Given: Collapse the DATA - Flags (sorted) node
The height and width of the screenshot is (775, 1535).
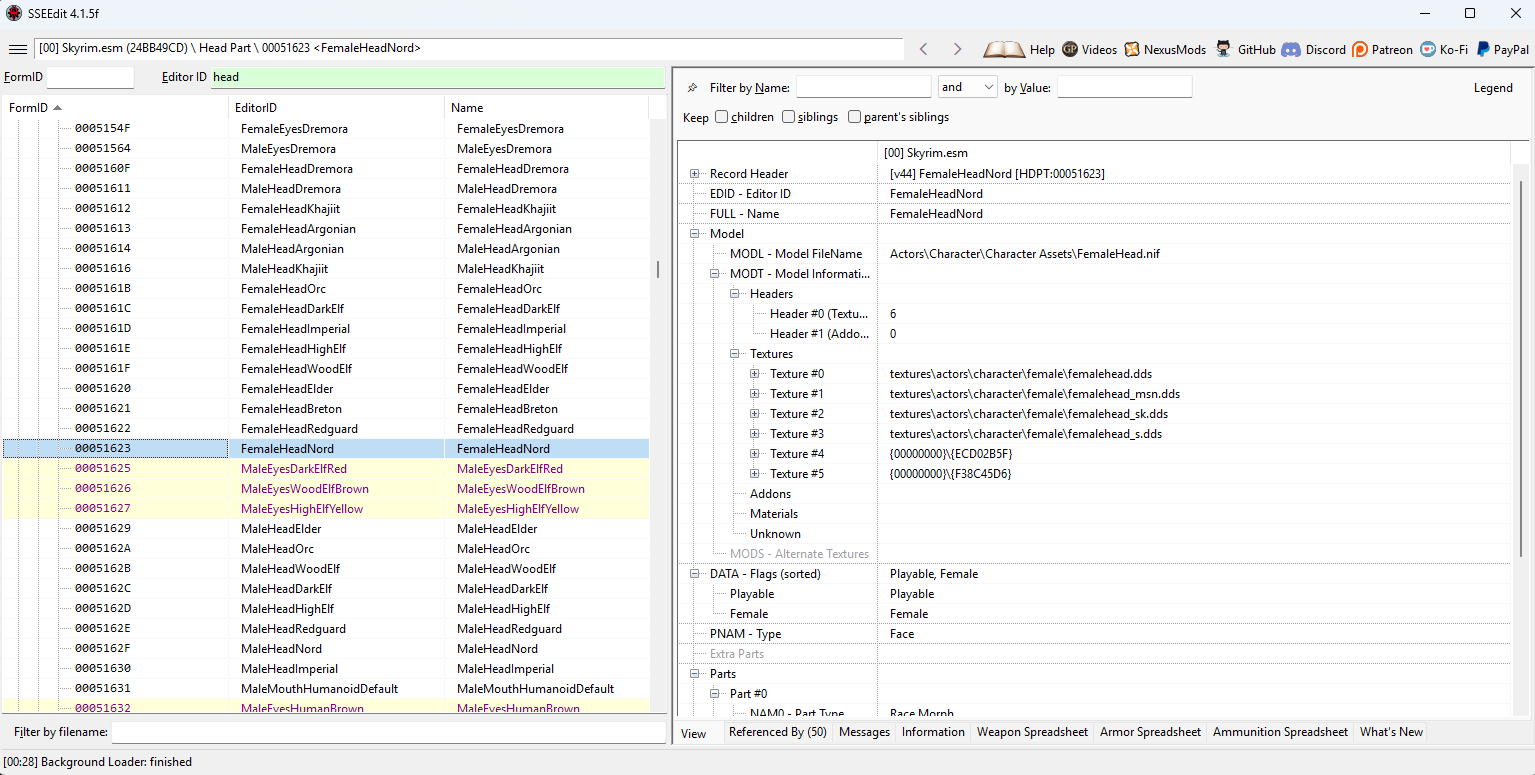Looking at the screenshot, I should pos(694,574).
